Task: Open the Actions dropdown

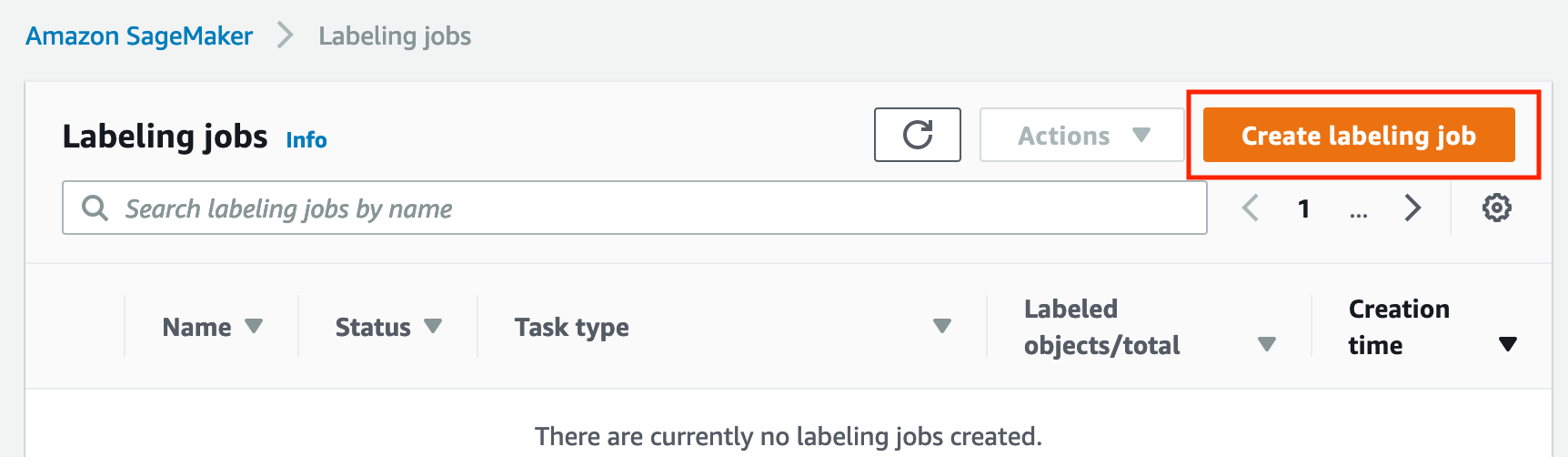Action: (1081, 135)
